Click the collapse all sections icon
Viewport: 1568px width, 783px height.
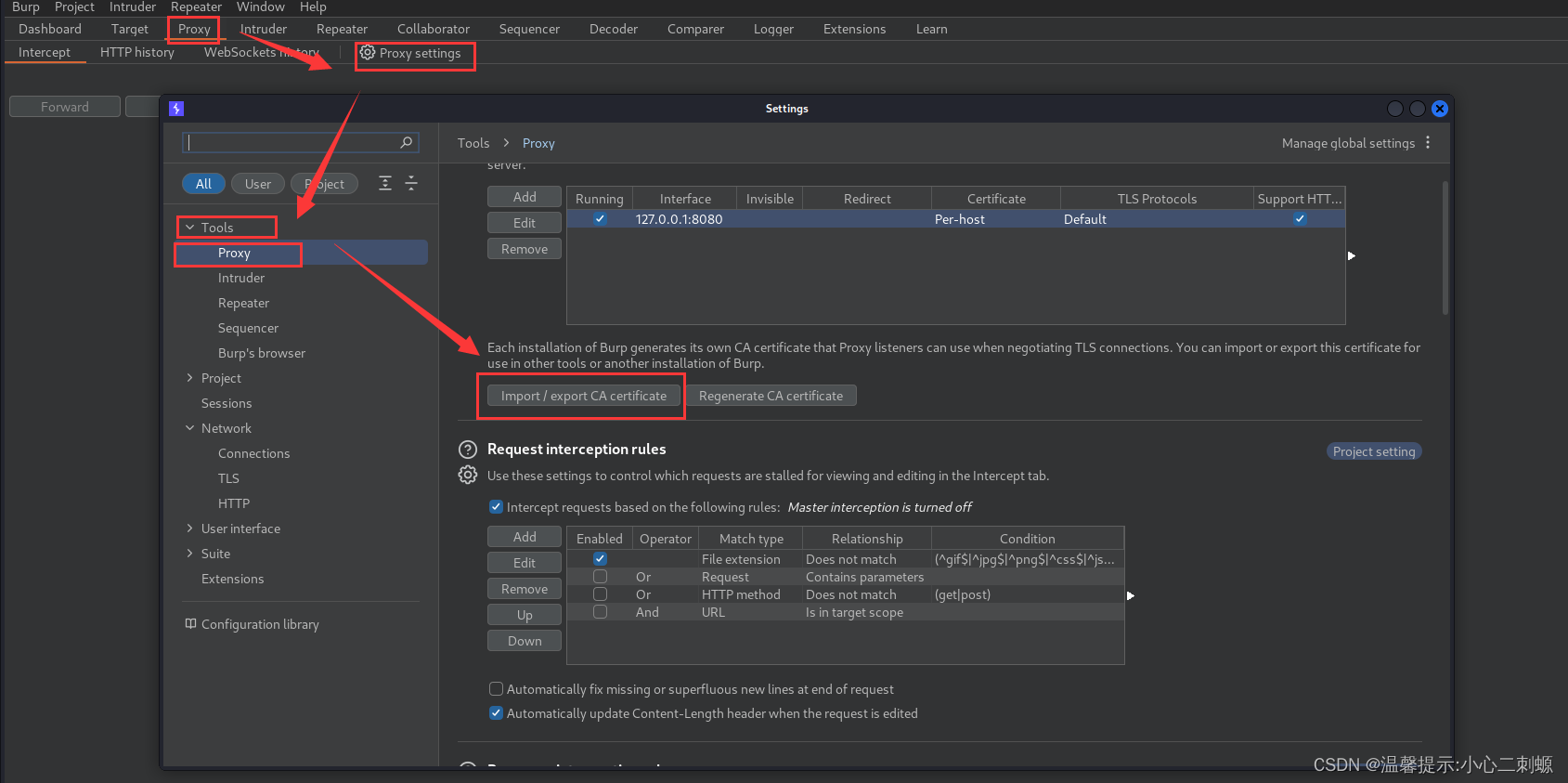[x=411, y=183]
